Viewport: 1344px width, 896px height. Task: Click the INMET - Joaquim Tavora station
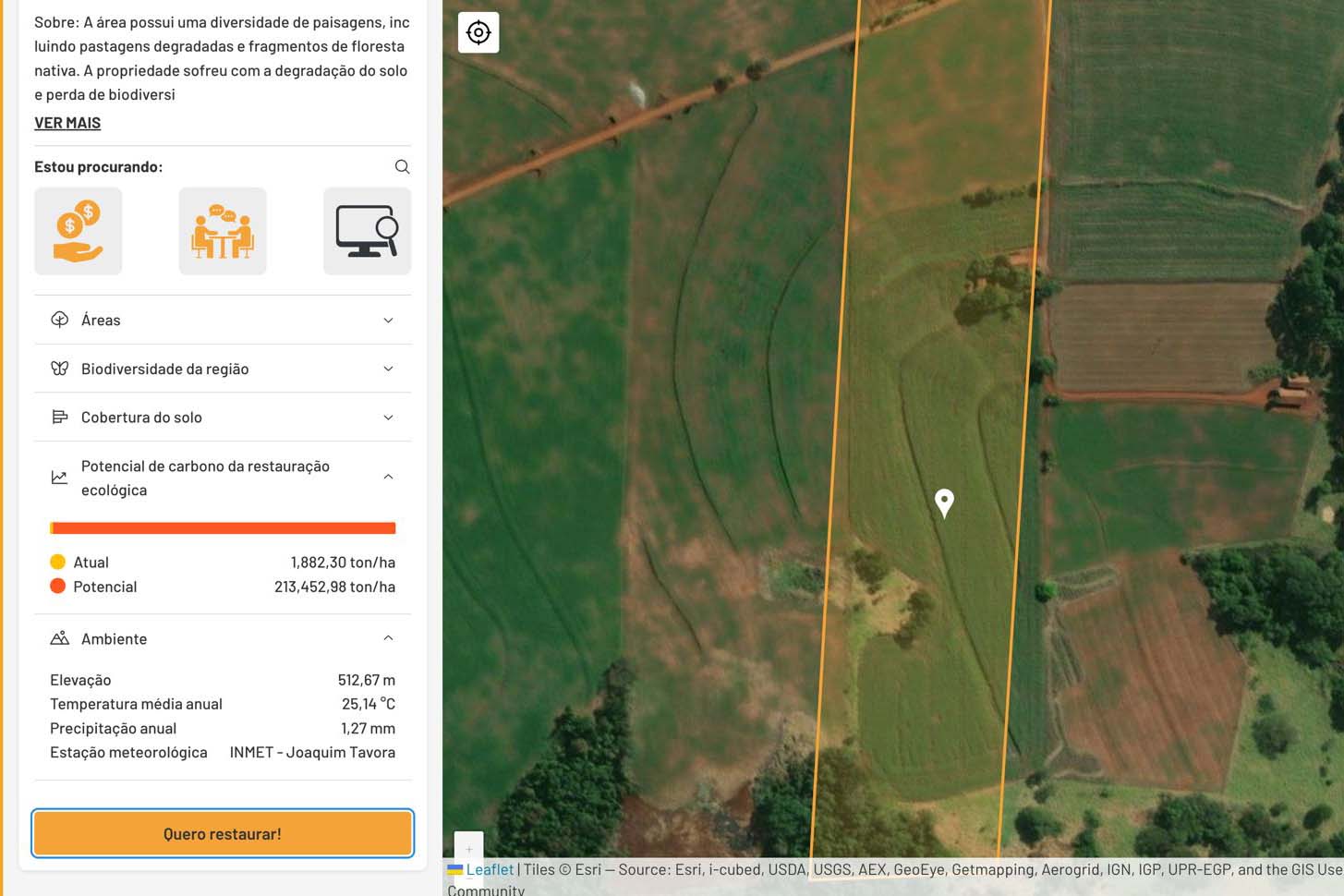312,752
